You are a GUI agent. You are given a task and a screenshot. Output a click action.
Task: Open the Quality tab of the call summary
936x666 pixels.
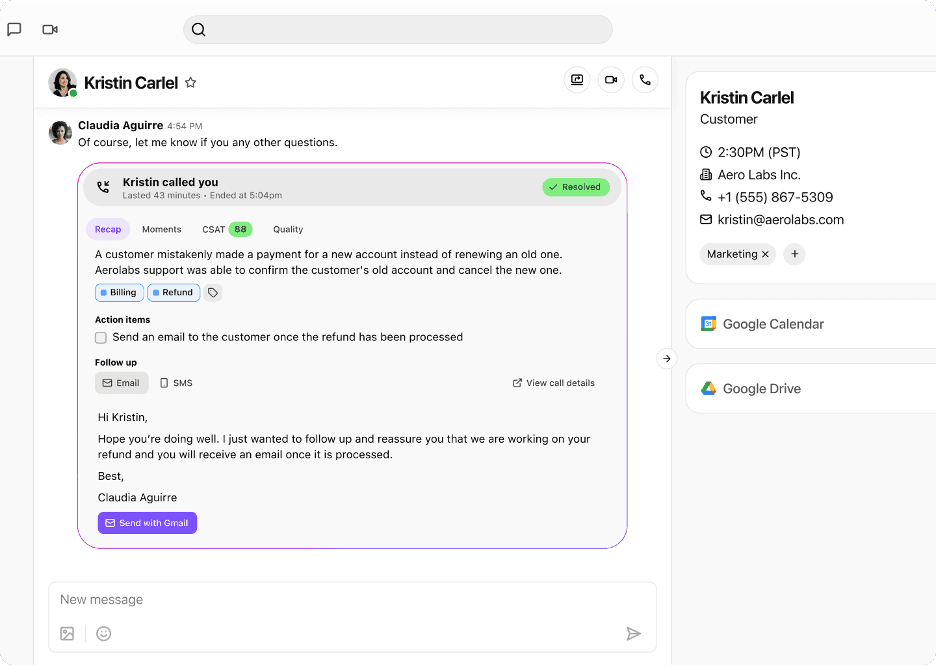(x=288, y=229)
